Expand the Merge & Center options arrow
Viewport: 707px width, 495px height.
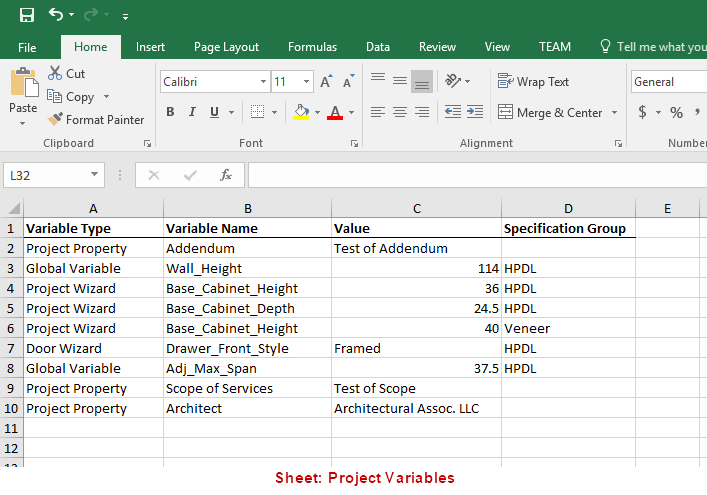coord(614,112)
